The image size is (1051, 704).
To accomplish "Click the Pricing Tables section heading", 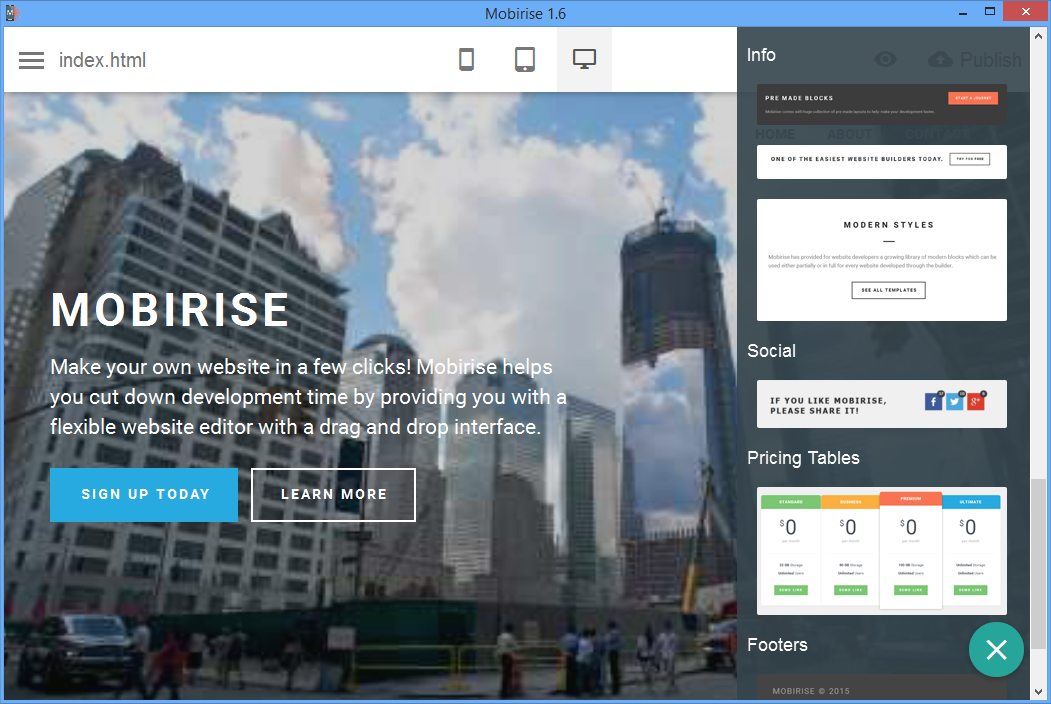I will (803, 458).
